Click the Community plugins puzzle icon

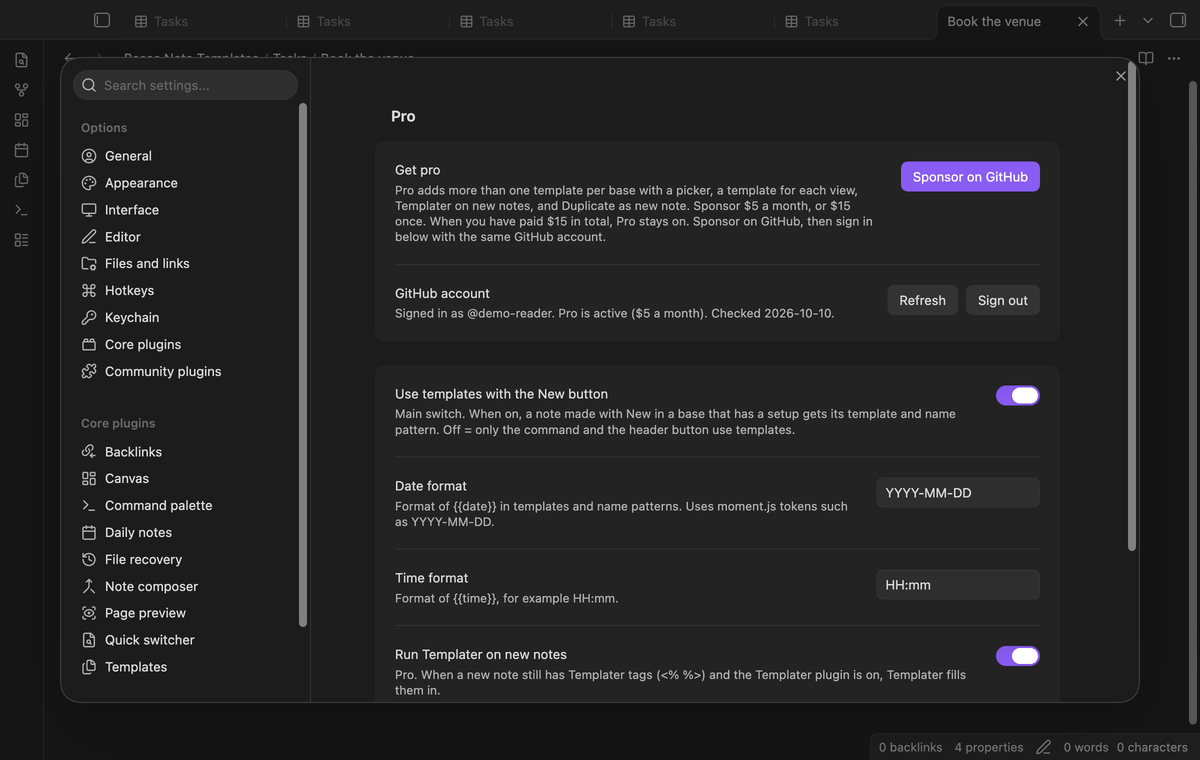[x=89, y=371]
